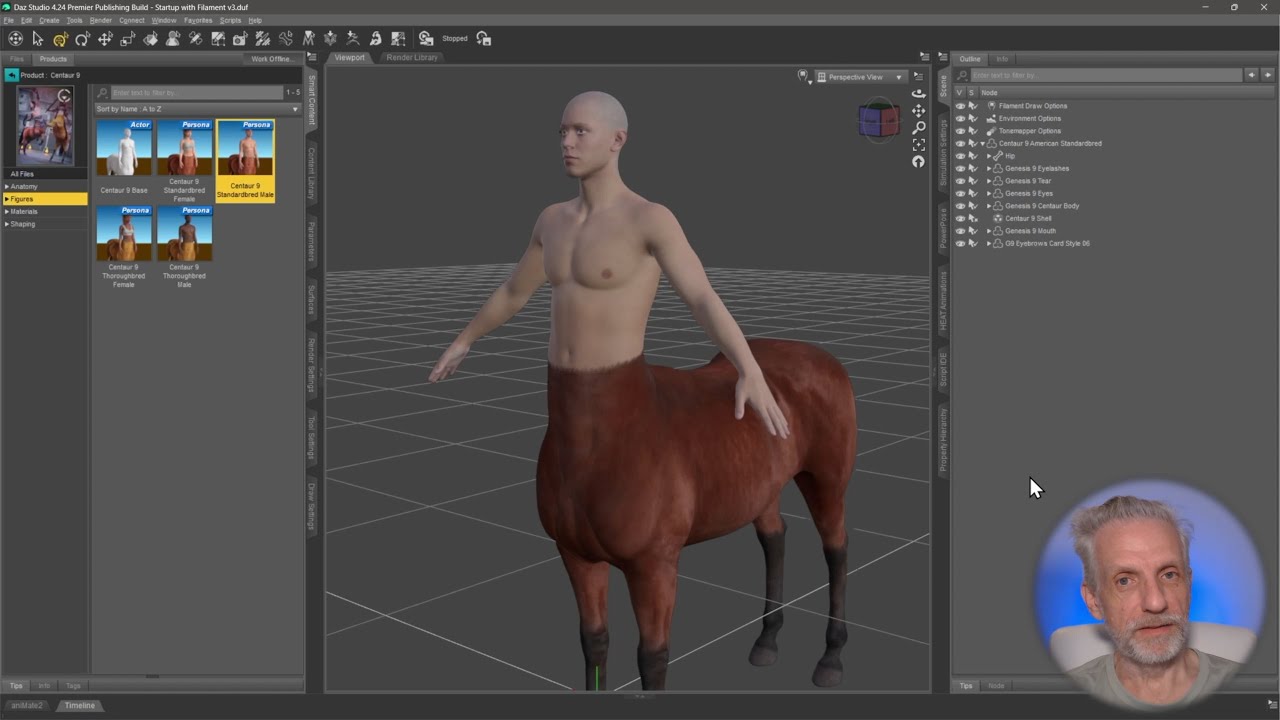Expand the Genesis 9 Eyes node
The height and width of the screenshot is (720, 1280).
coord(989,193)
